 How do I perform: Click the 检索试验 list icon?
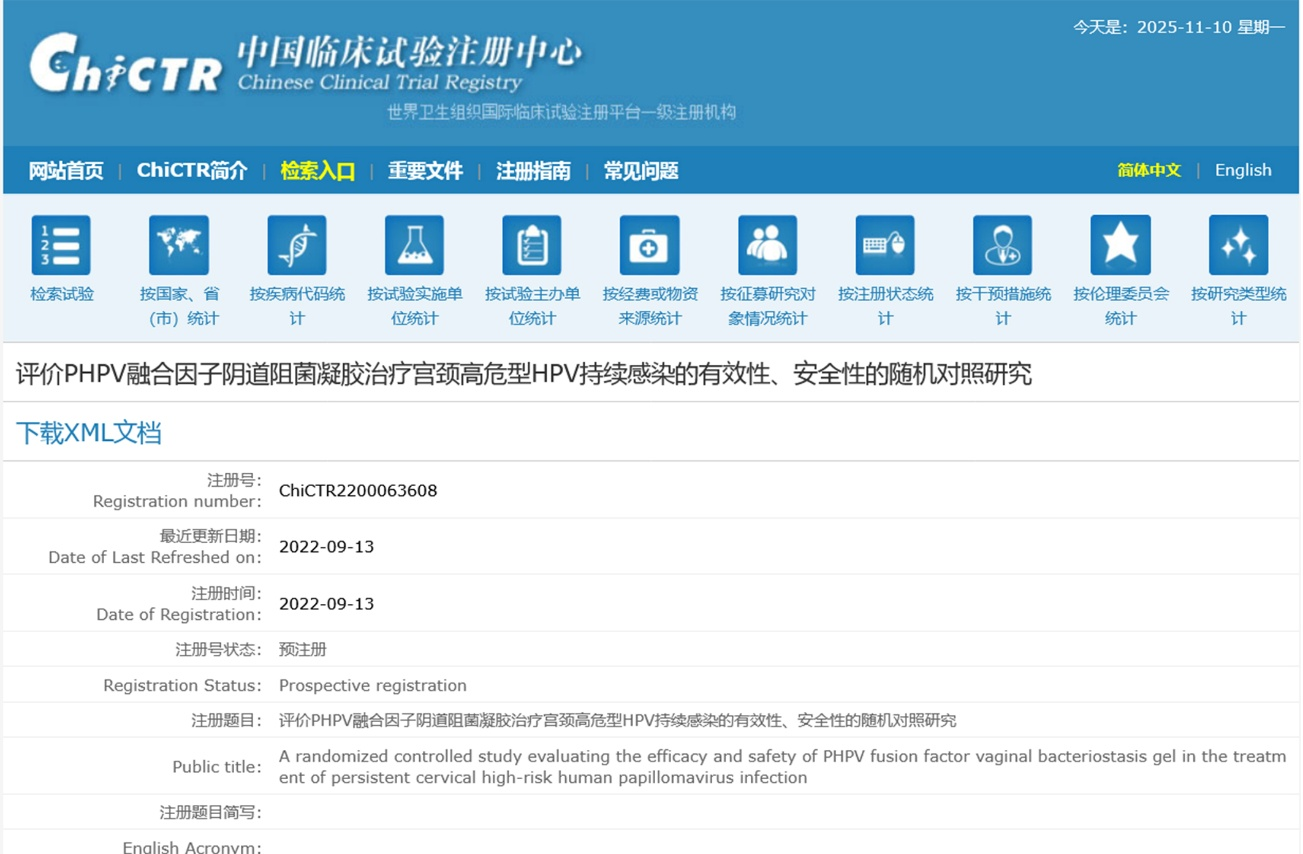tap(61, 245)
